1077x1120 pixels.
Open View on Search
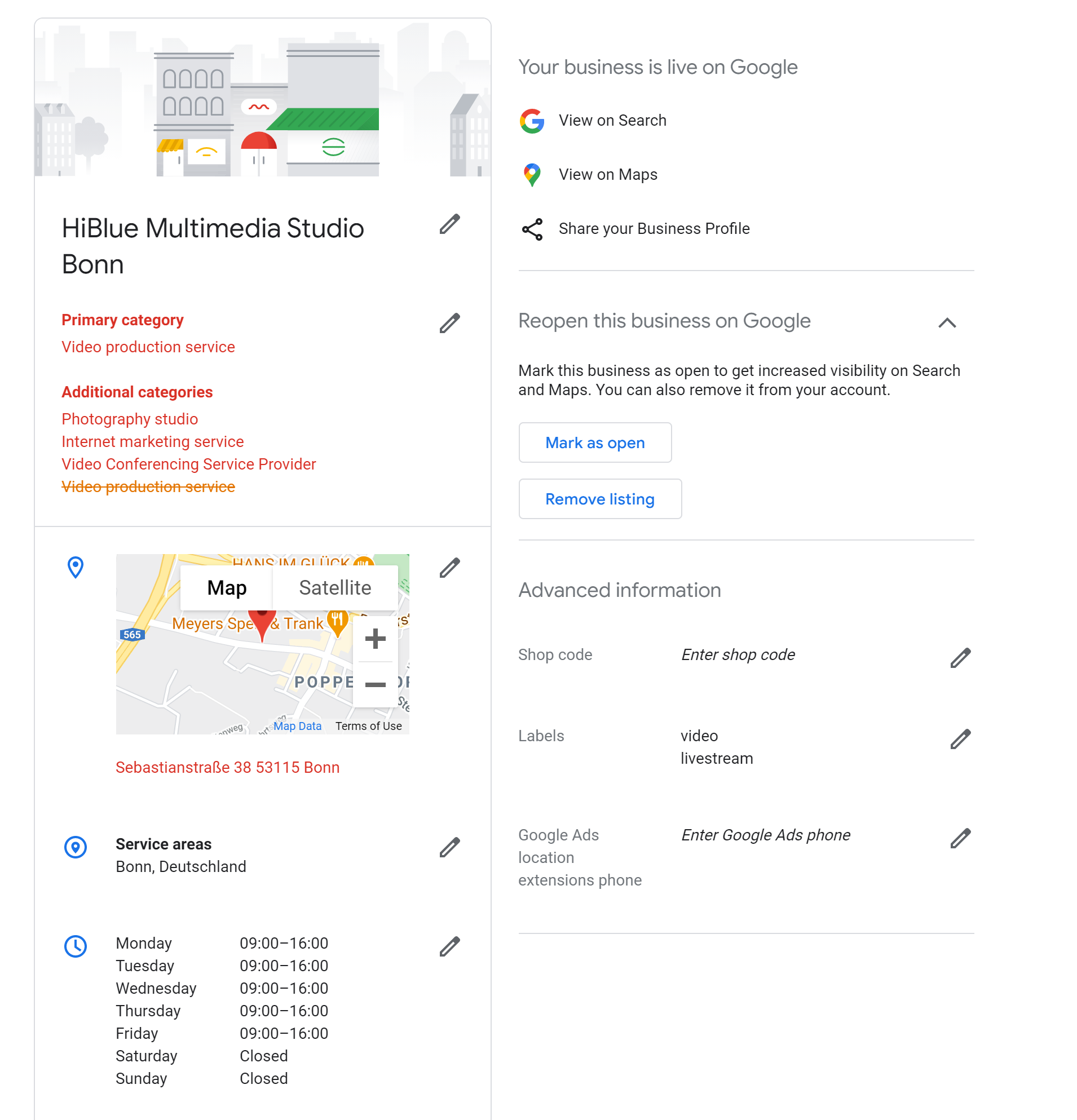tap(612, 121)
